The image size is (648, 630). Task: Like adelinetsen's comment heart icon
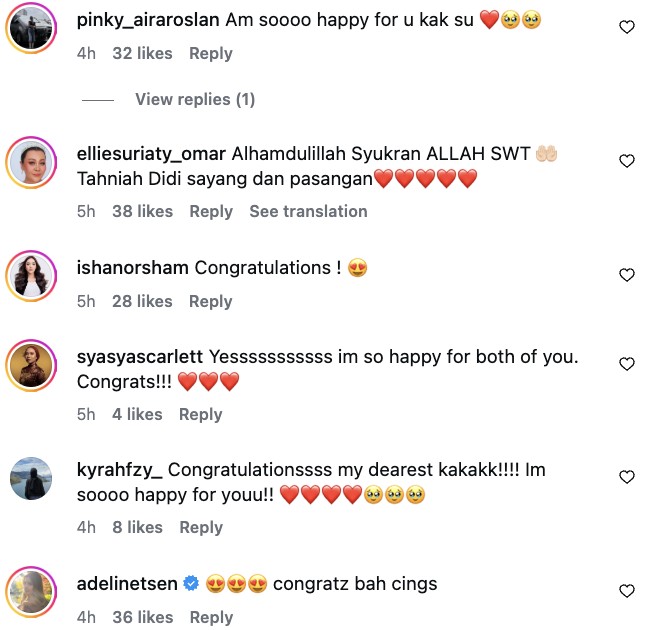627,591
